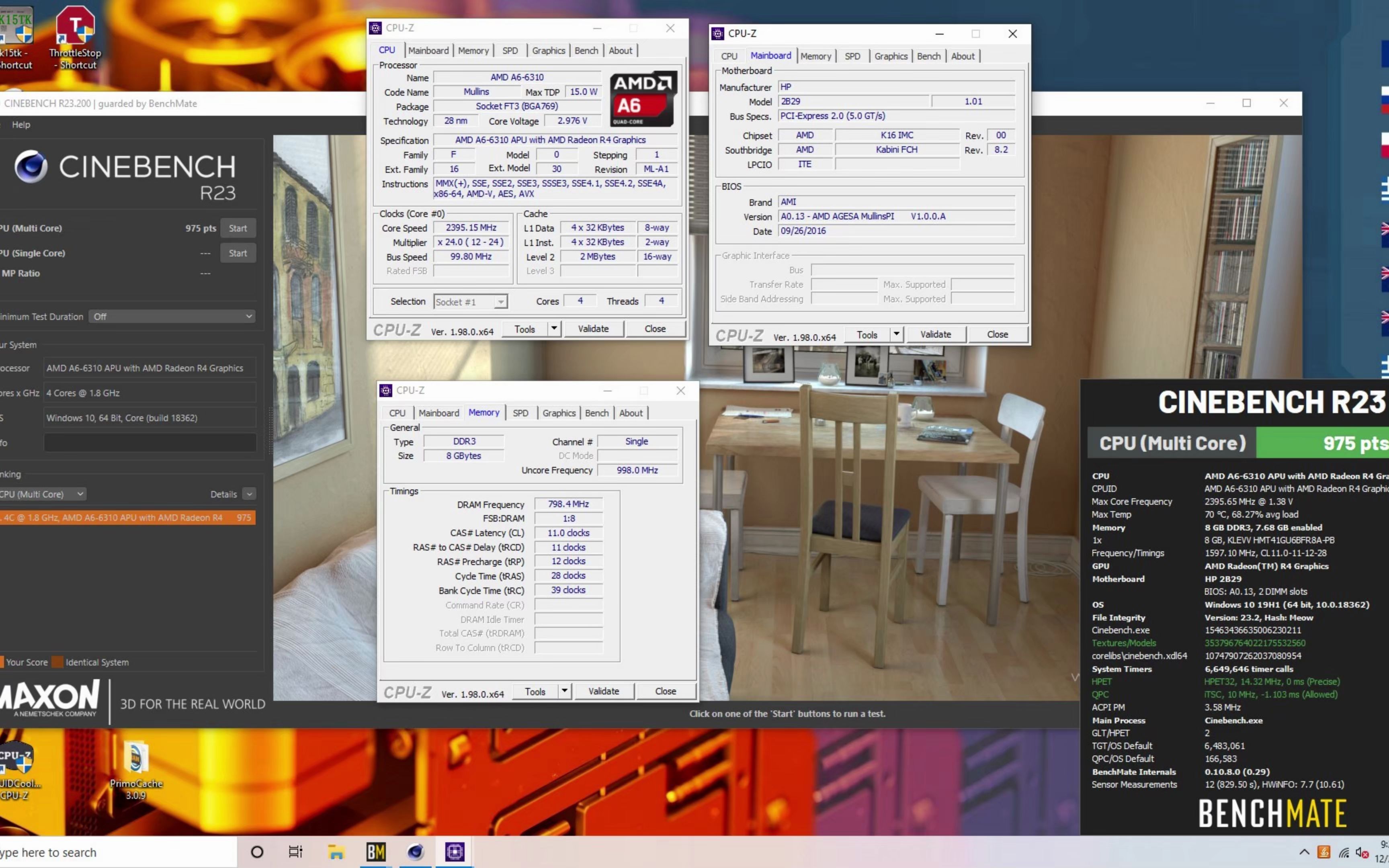Click the DRAM Frequency value 798.4 MHz
Viewport: 1389px width, 868px height.
click(x=568, y=504)
